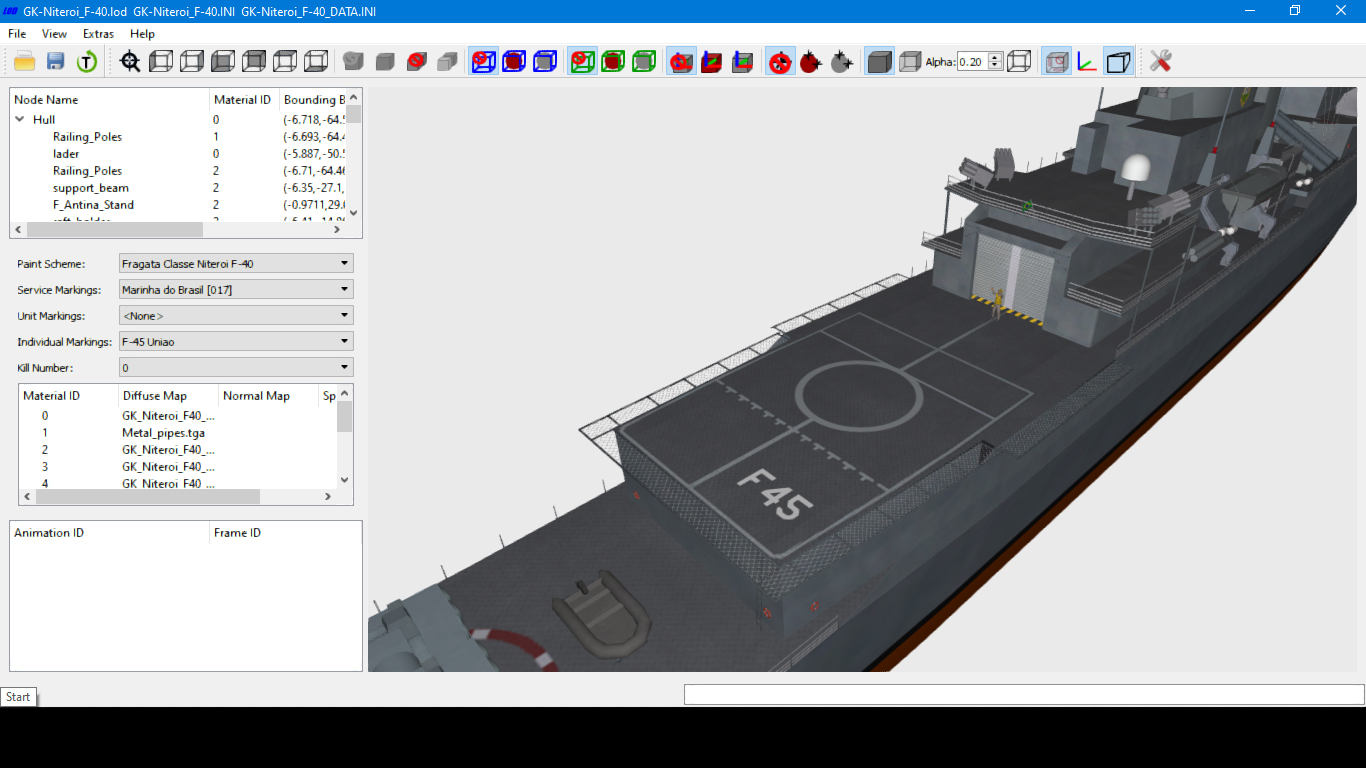The width and height of the screenshot is (1366, 768).
Task: Open the Service Markings dropdown
Action: 236,290
